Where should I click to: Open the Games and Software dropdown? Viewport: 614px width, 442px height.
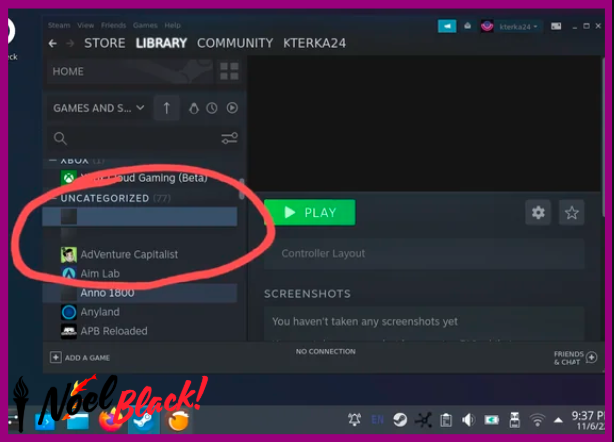(99, 108)
